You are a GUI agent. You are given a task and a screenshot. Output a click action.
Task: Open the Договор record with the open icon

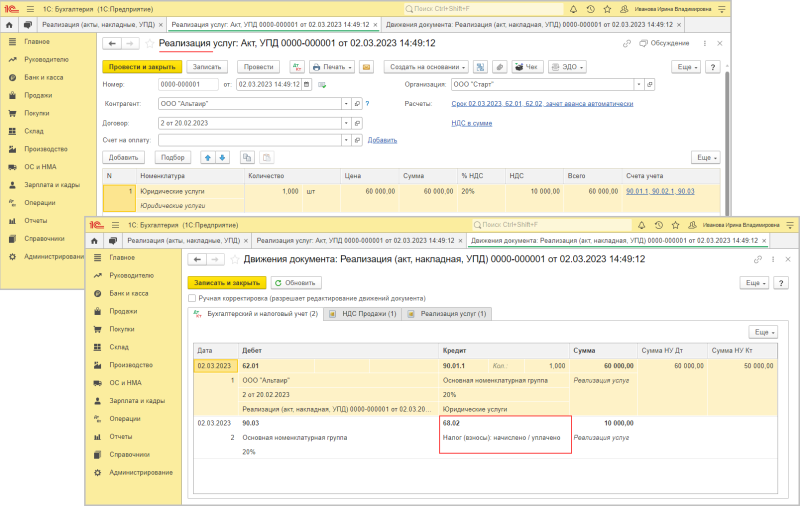(x=357, y=123)
